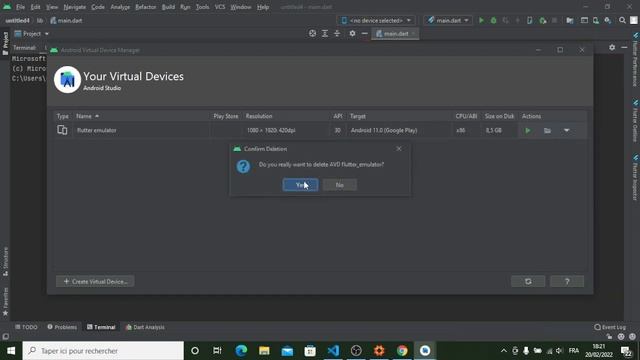Viewport: 640px width, 360px height.
Task: Open the main.dart run configuration dropdown
Action: [448, 20]
